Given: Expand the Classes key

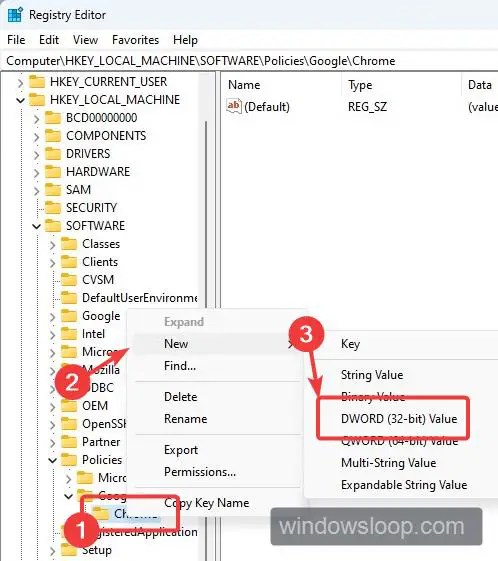Looking at the screenshot, I should (52, 245).
